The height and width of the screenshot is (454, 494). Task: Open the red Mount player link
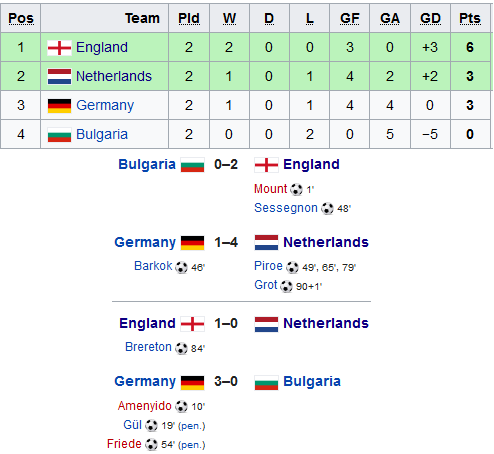tap(270, 189)
